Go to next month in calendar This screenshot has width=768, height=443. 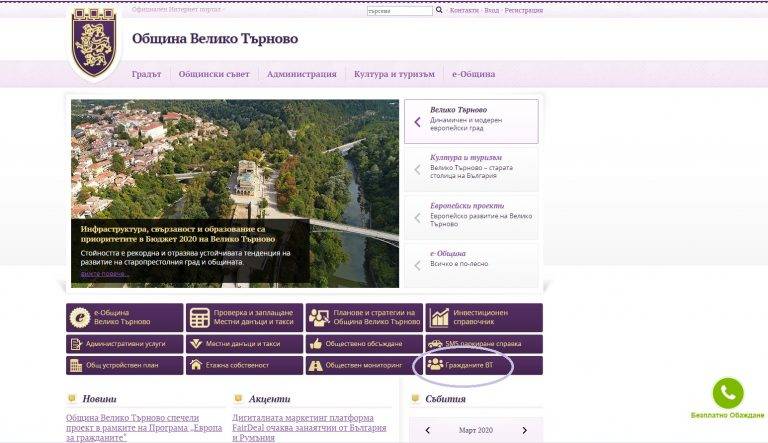point(524,430)
